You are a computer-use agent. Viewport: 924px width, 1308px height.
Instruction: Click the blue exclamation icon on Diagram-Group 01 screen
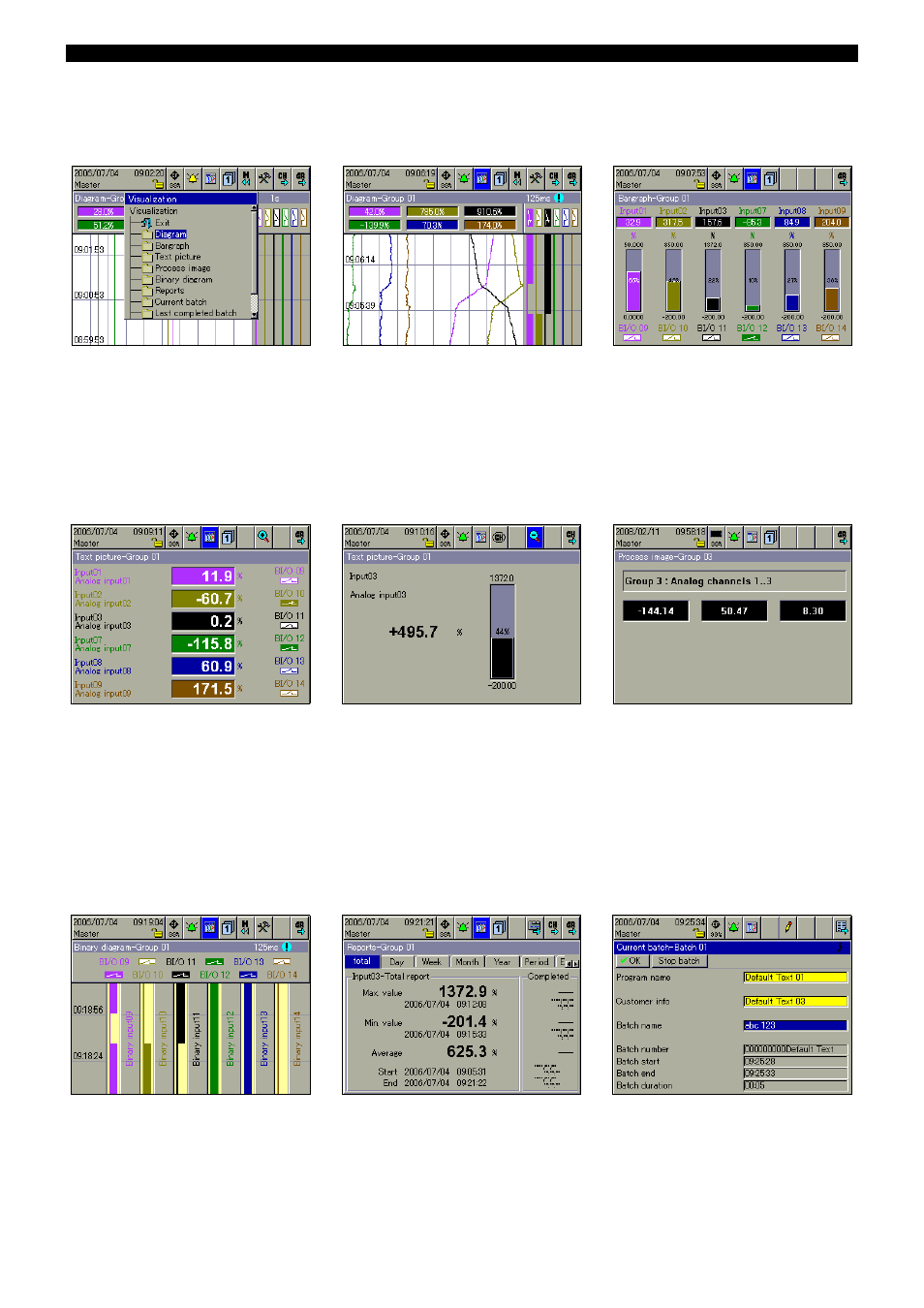(559, 198)
